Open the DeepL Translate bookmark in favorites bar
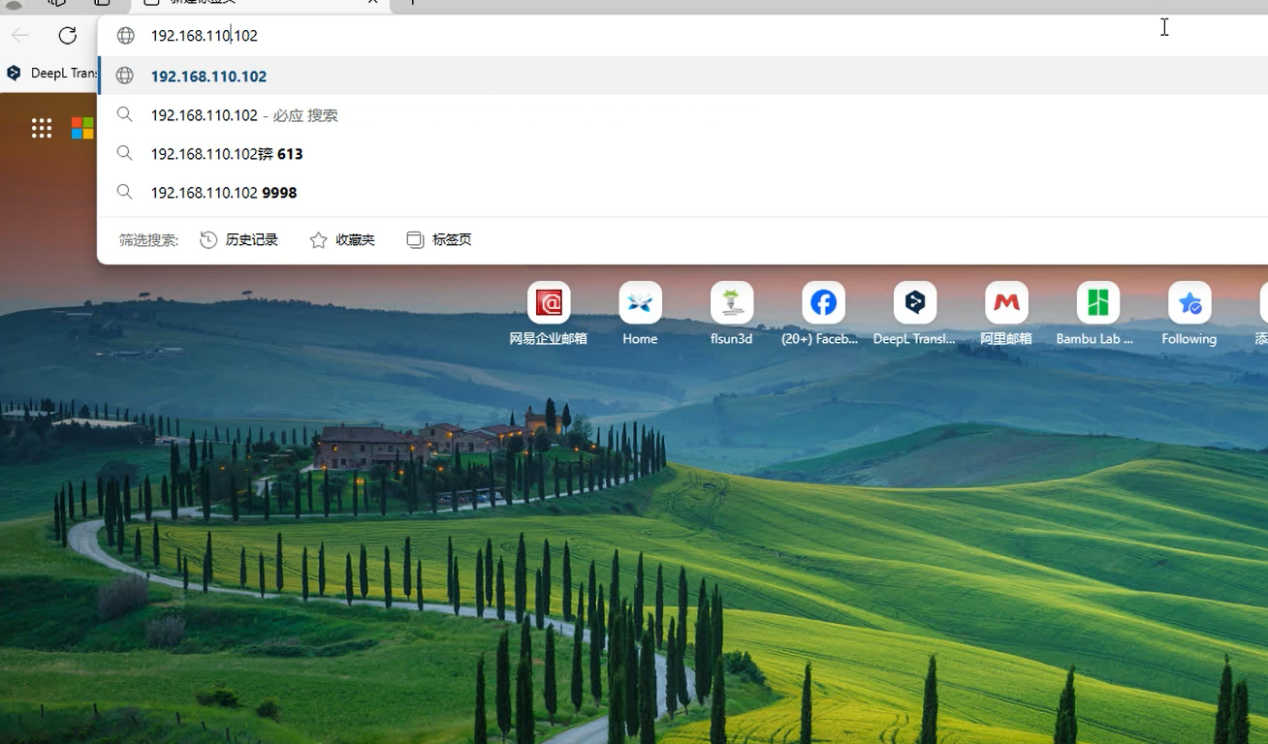This screenshot has height=744, width=1268. click(52, 73)
